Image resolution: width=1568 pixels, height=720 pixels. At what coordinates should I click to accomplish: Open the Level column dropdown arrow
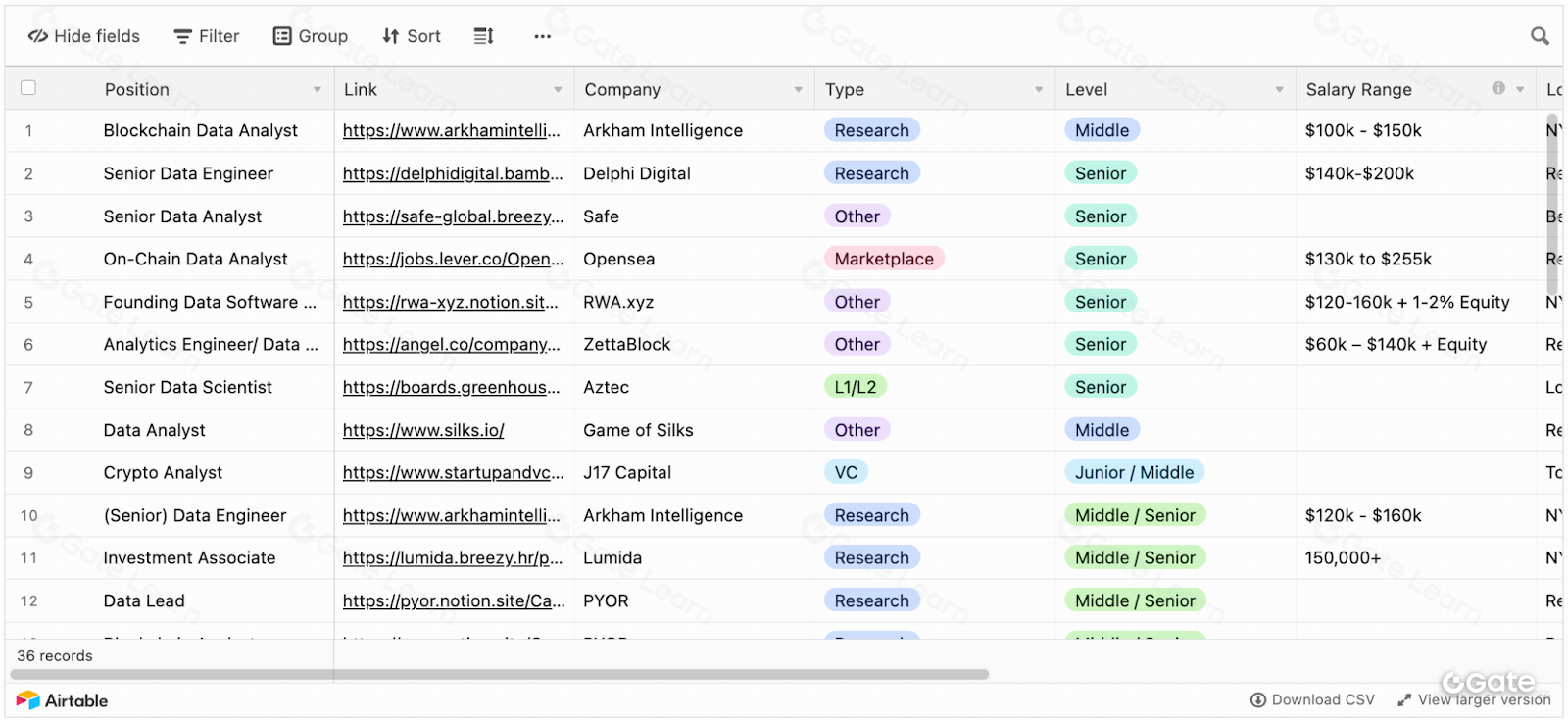[x=1279, y=89]
